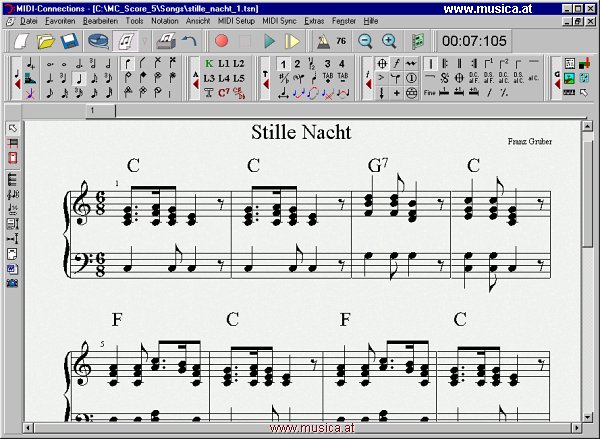Open the Bearbeiten menu
This screenshot has width=600, height=439.
click(x=100, y=21)
